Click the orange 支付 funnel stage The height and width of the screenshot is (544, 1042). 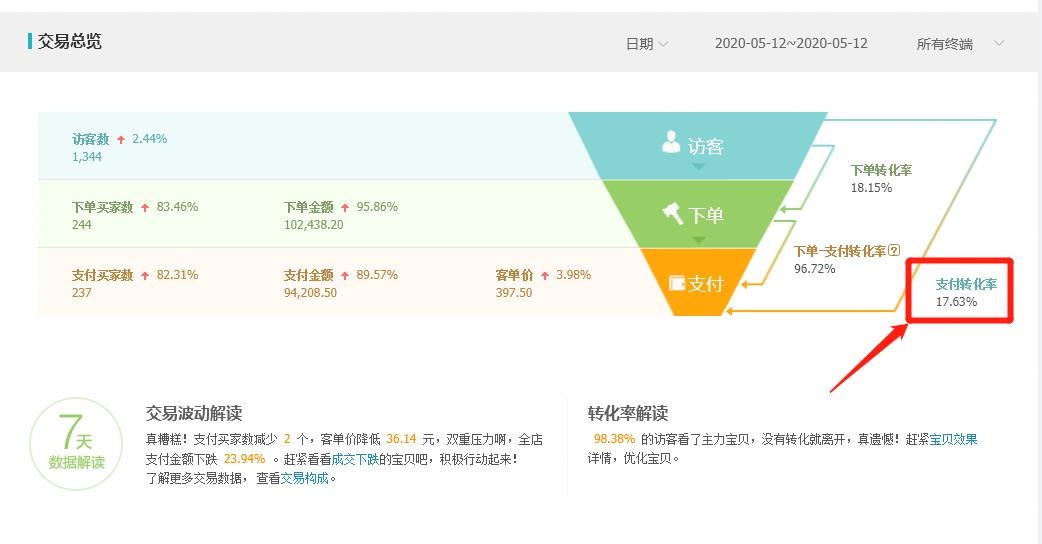(x=698, y=283)
